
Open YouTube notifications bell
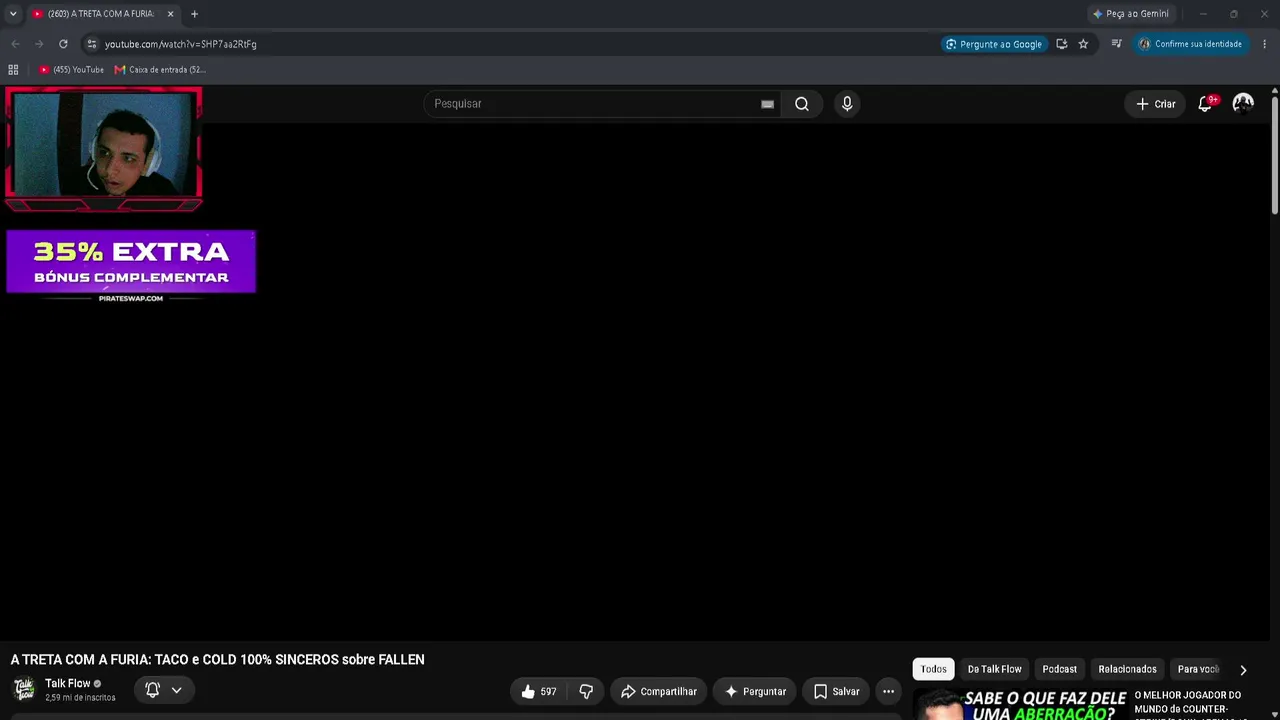pyautogui.click(x=1206, y=104)
